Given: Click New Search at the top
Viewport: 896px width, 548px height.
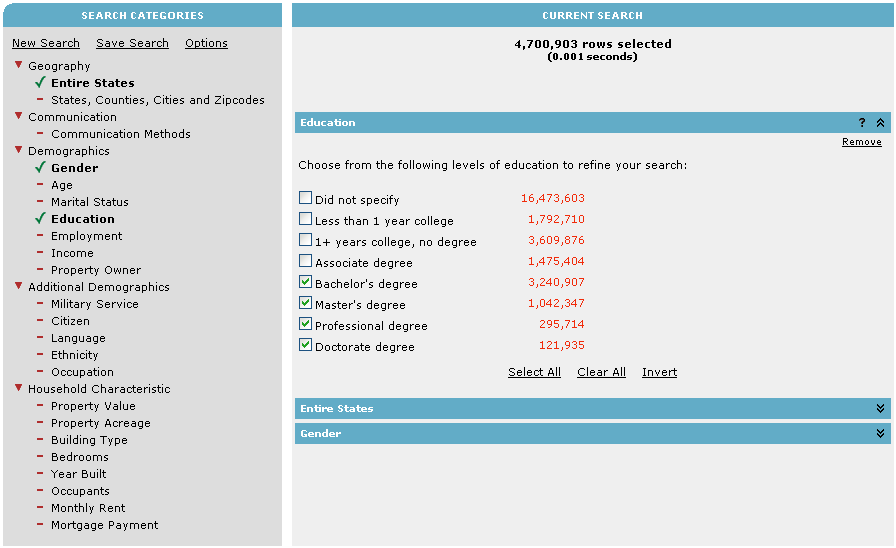Looking at the screenshot, I should (45, 43).
